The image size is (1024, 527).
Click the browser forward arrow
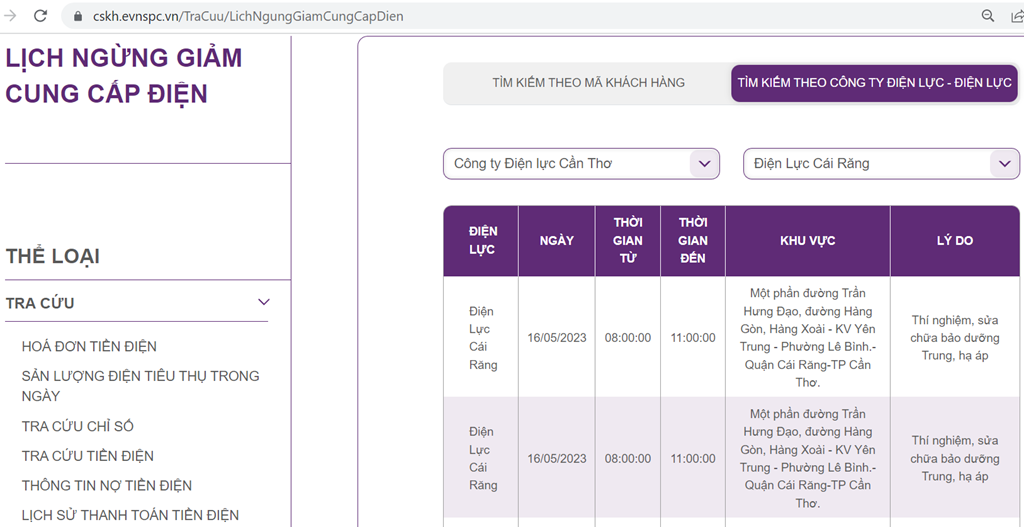(x=11, y=16)
